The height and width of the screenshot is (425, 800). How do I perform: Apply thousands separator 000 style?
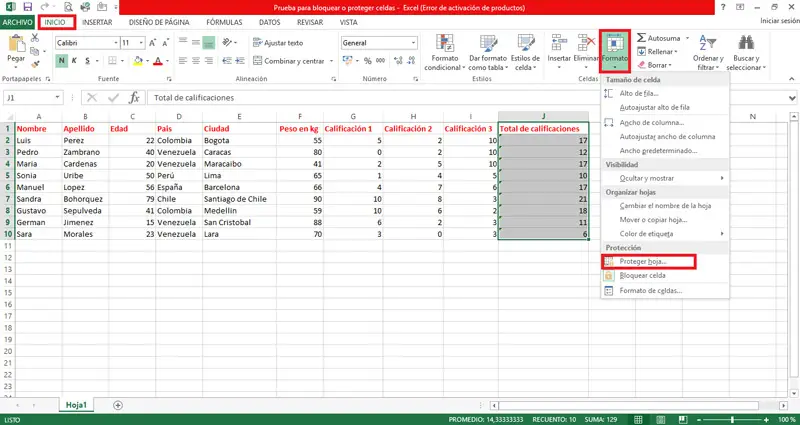[381, 61]
